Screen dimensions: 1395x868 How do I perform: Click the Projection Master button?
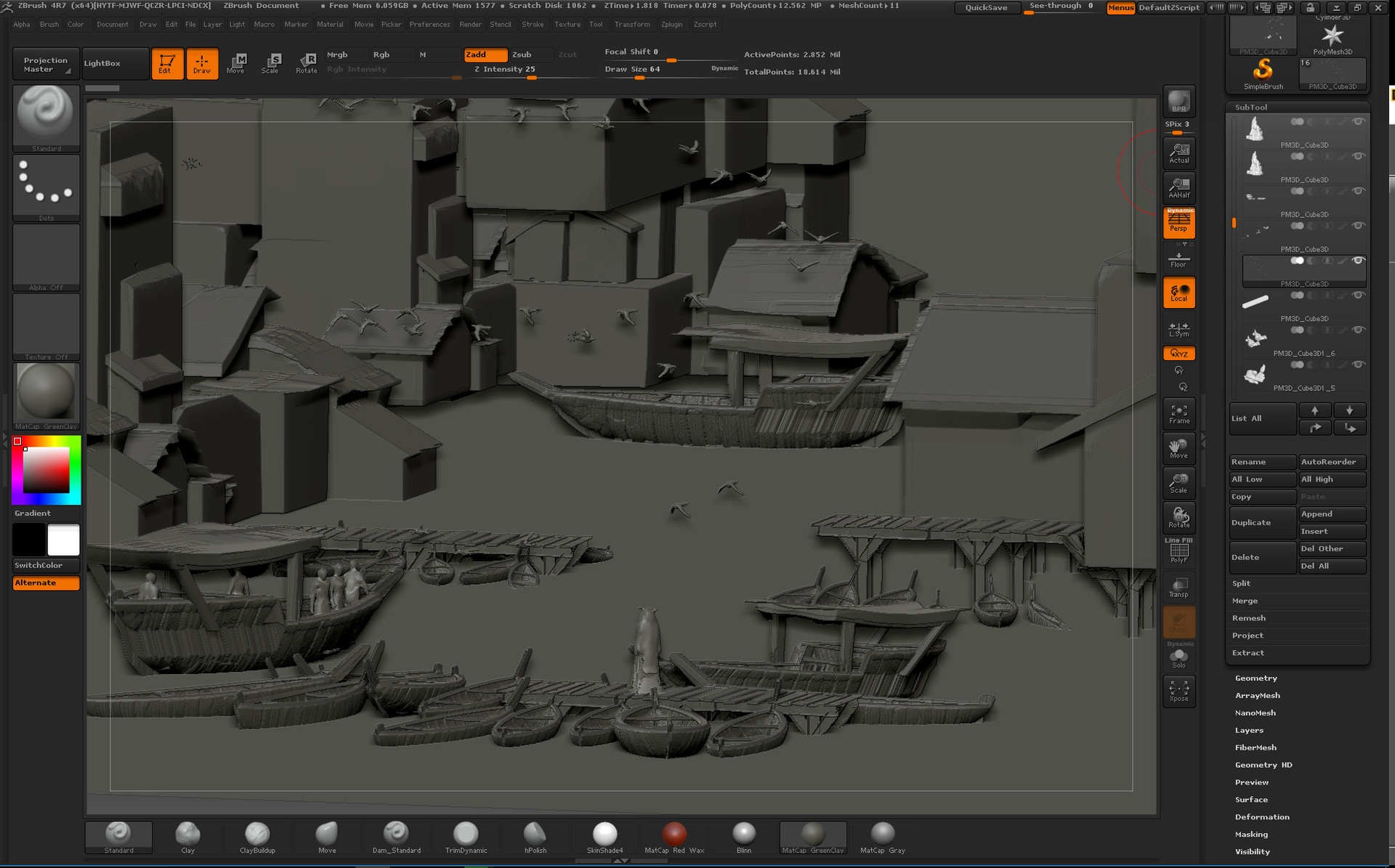[x=46, y=64]
